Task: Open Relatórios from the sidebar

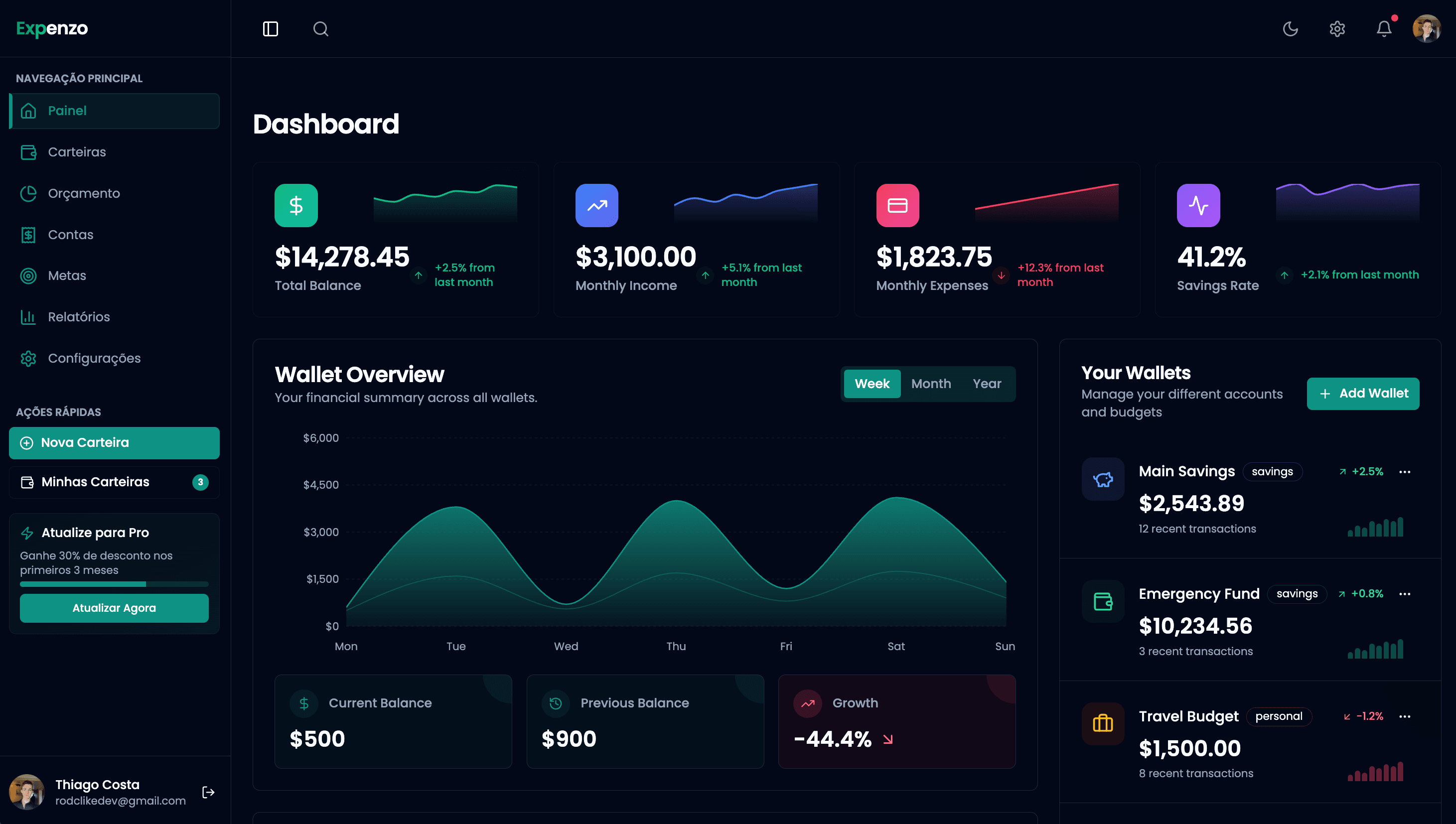Action: [x=79, y=317]
